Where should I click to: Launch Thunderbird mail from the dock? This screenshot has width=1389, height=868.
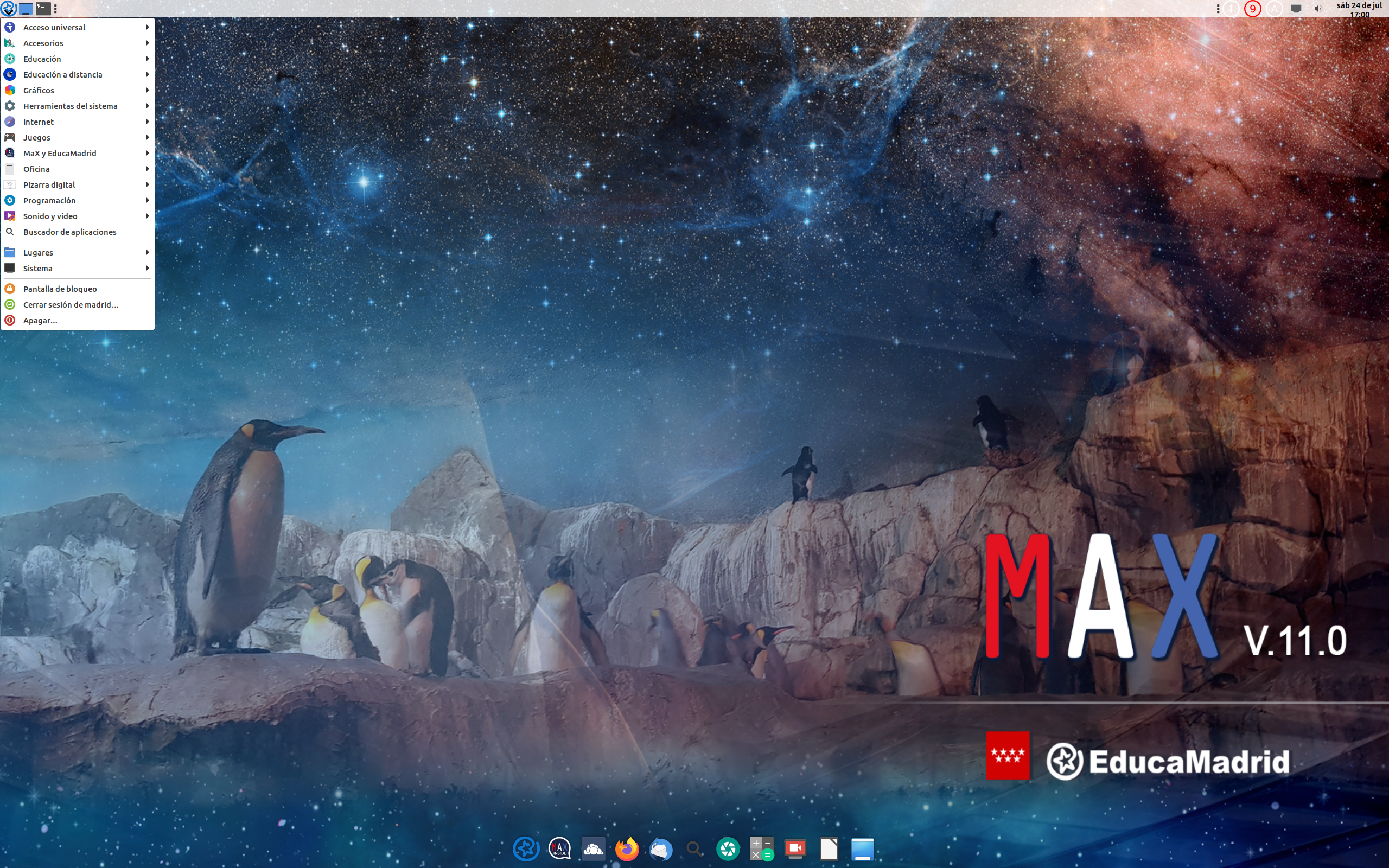point(661,848)
